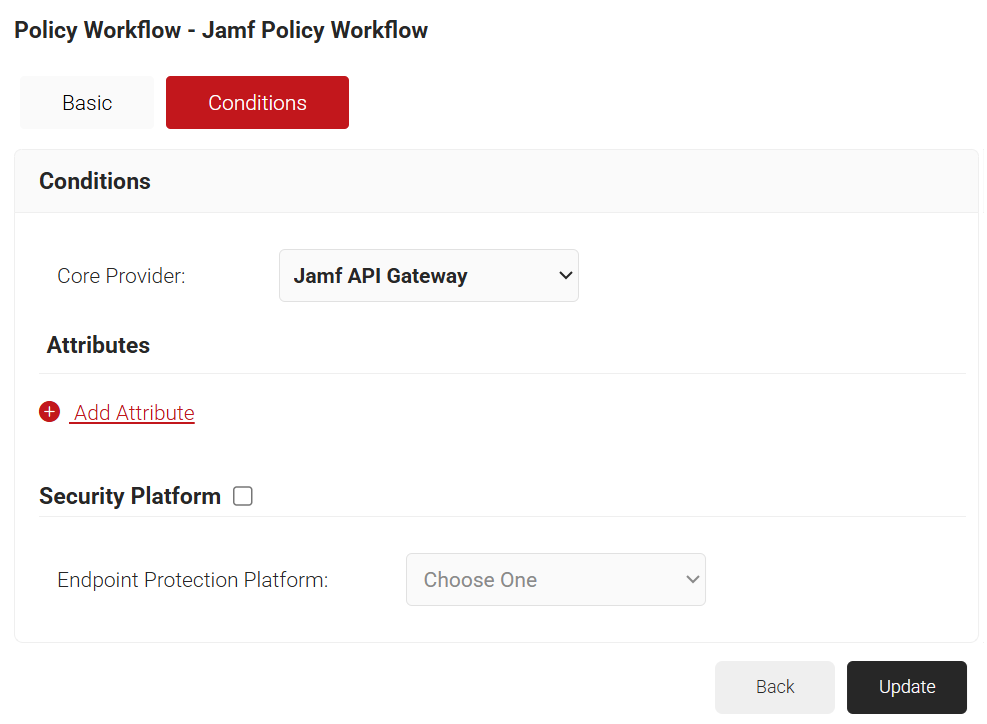Click the Policy Workflow page title
Viewport: 987px width, 724px height.
(221, 30)
